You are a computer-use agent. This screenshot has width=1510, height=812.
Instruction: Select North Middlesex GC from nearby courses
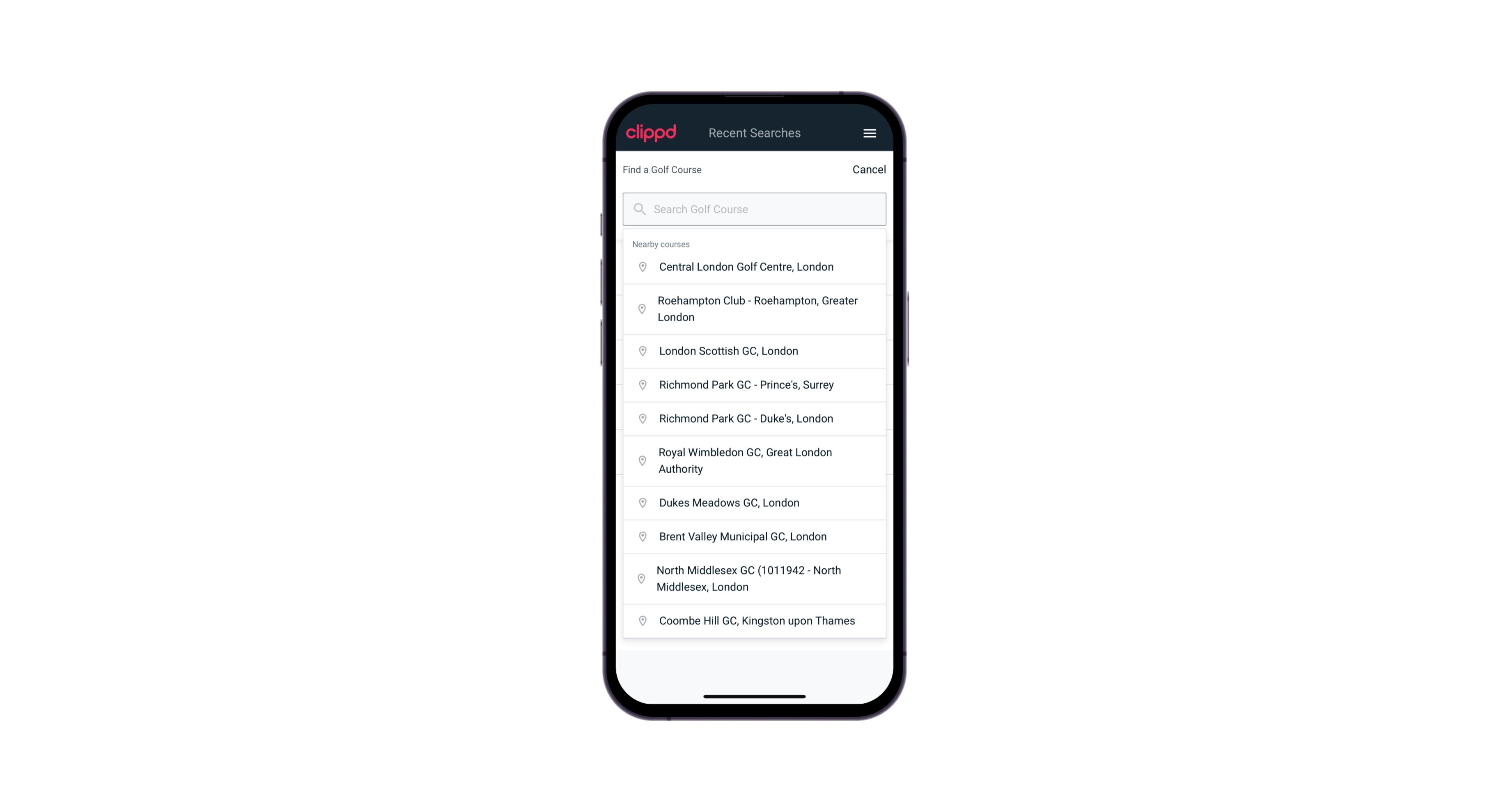pos(754,578)
